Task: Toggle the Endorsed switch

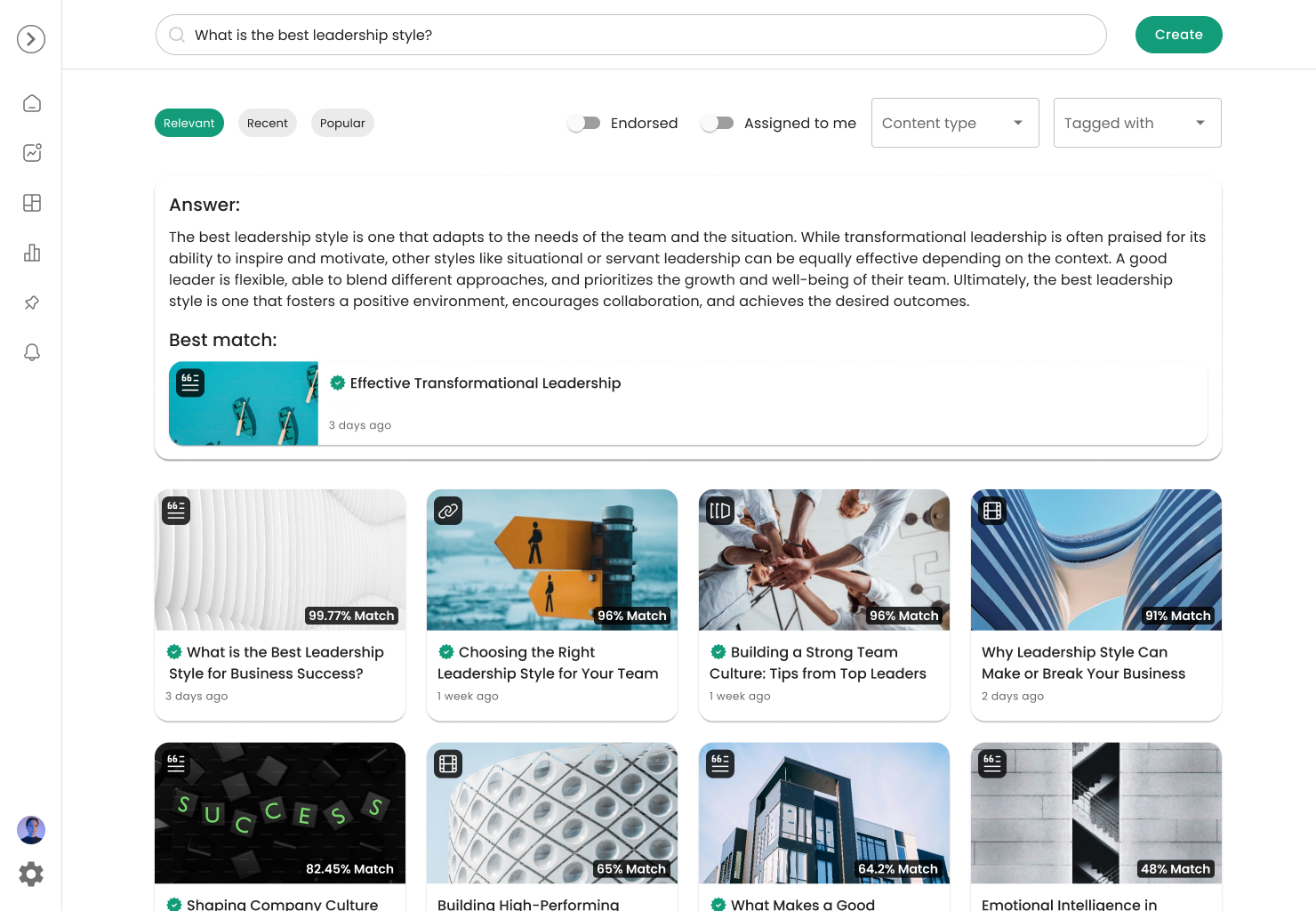Action: pos(584,124)
